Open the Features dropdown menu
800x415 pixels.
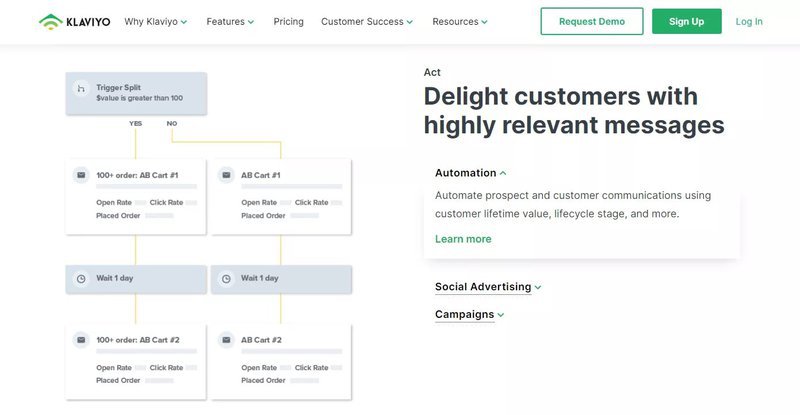coord(230,21)
